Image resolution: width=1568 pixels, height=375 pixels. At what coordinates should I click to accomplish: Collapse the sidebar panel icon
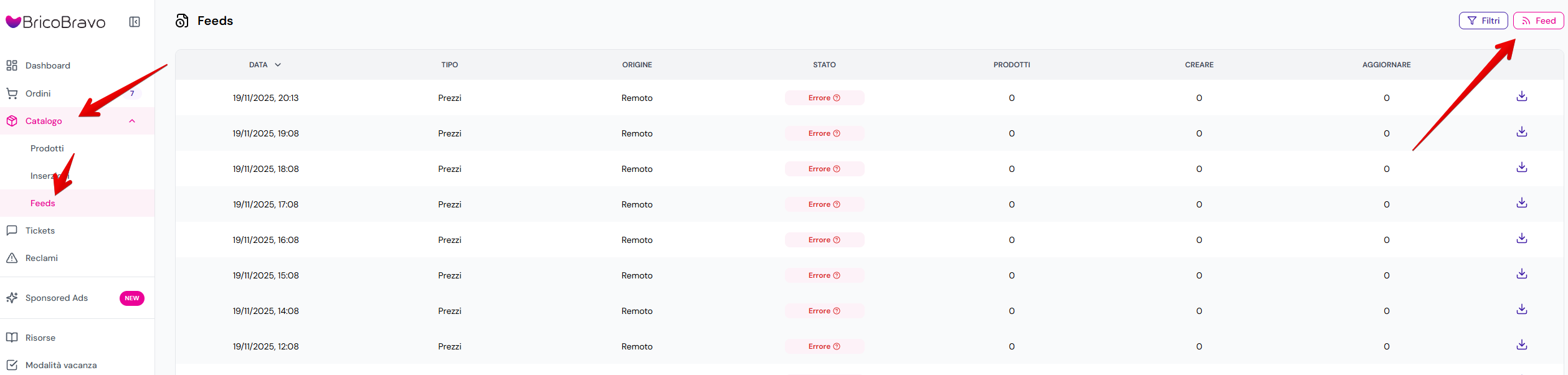[x=135, y=22]
